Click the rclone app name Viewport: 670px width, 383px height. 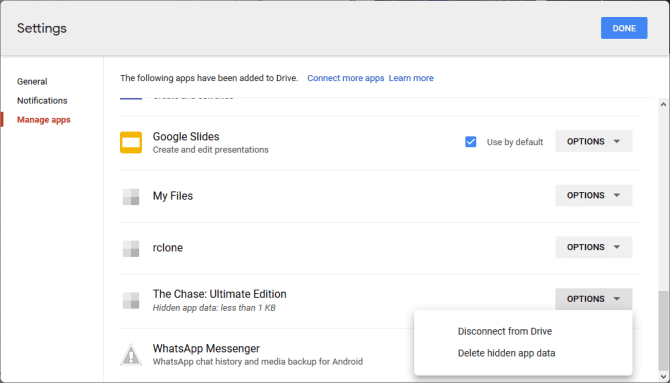[168, 247]
